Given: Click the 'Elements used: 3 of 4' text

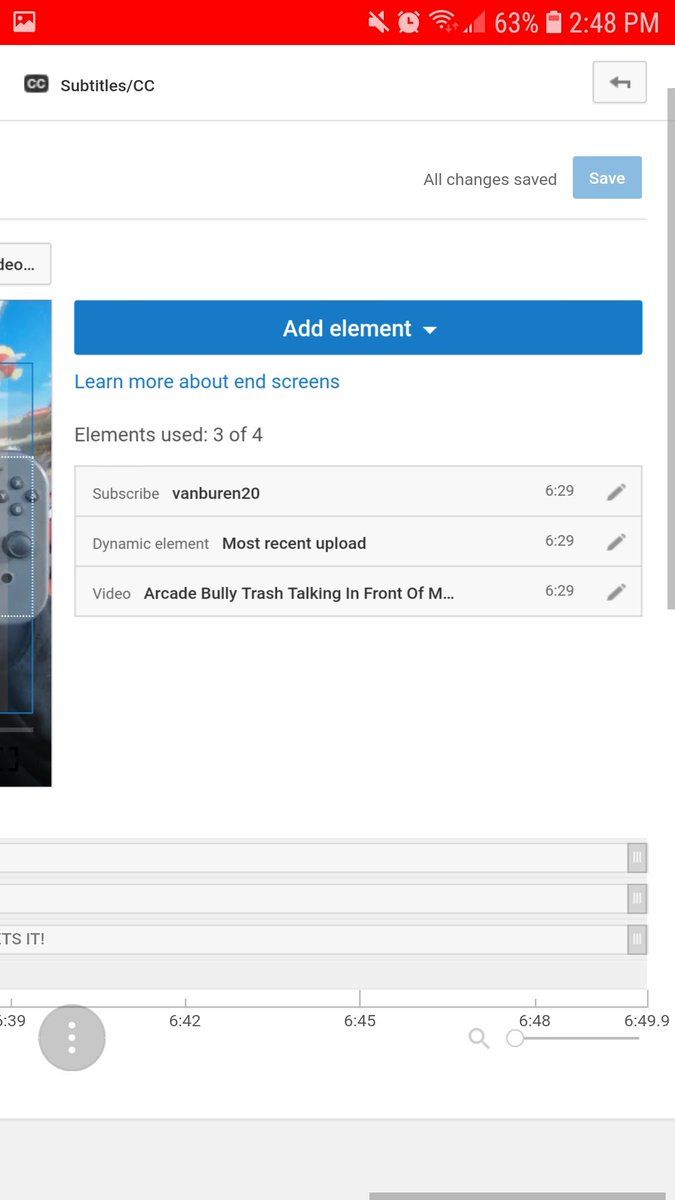Looking at the screenshot, I should click(x=169, y=435).
